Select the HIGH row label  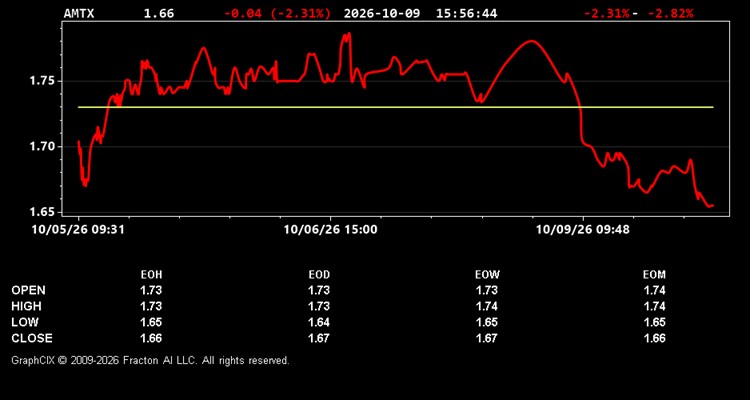26,306
